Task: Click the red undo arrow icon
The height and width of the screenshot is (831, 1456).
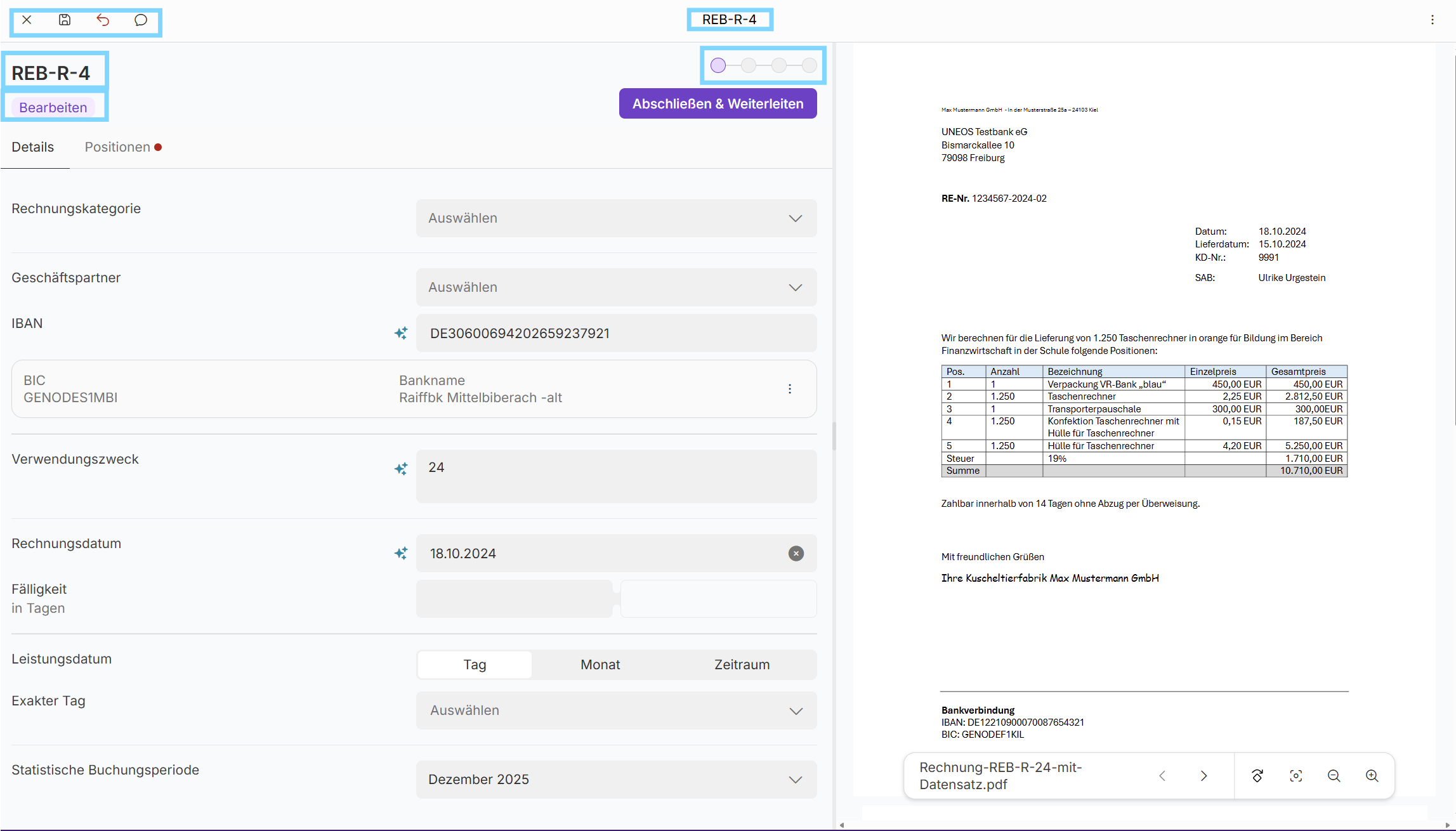Action: 103,20
